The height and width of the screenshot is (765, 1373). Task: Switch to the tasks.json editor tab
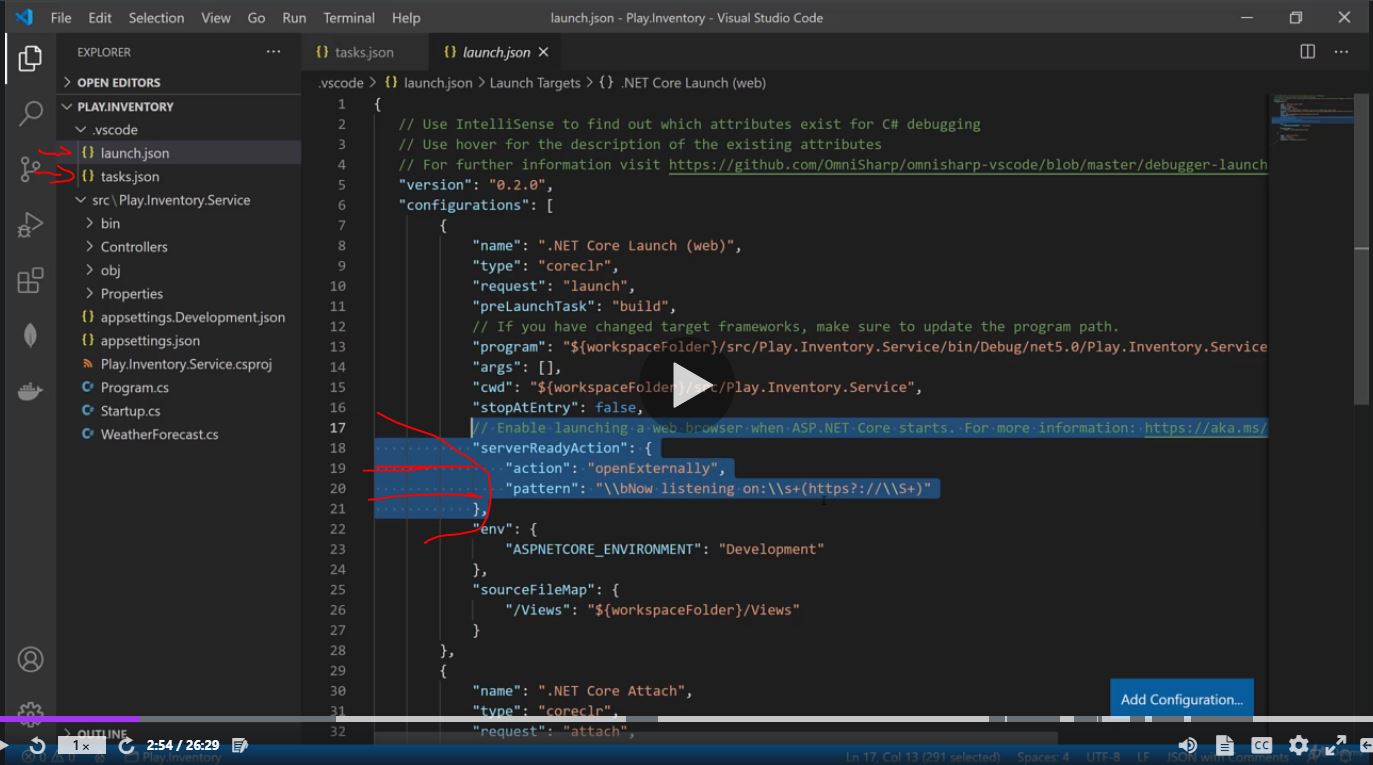(x=364, y=52)
